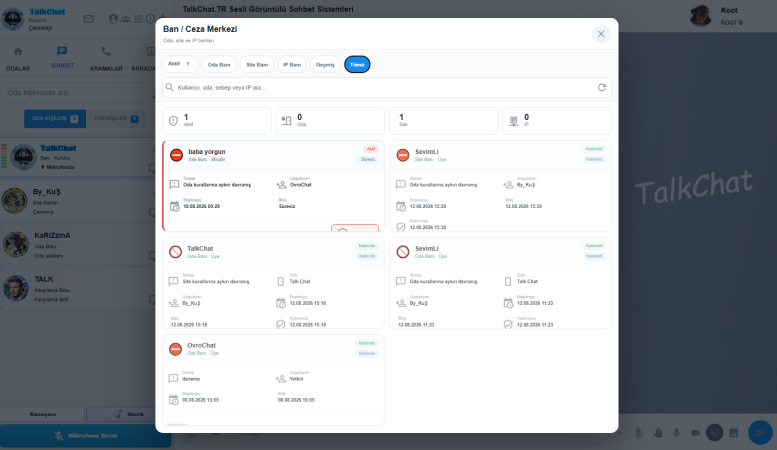The image size is (777, 450).
Task: Select the Tümü filter tab
Action: [x=357, y=64]
